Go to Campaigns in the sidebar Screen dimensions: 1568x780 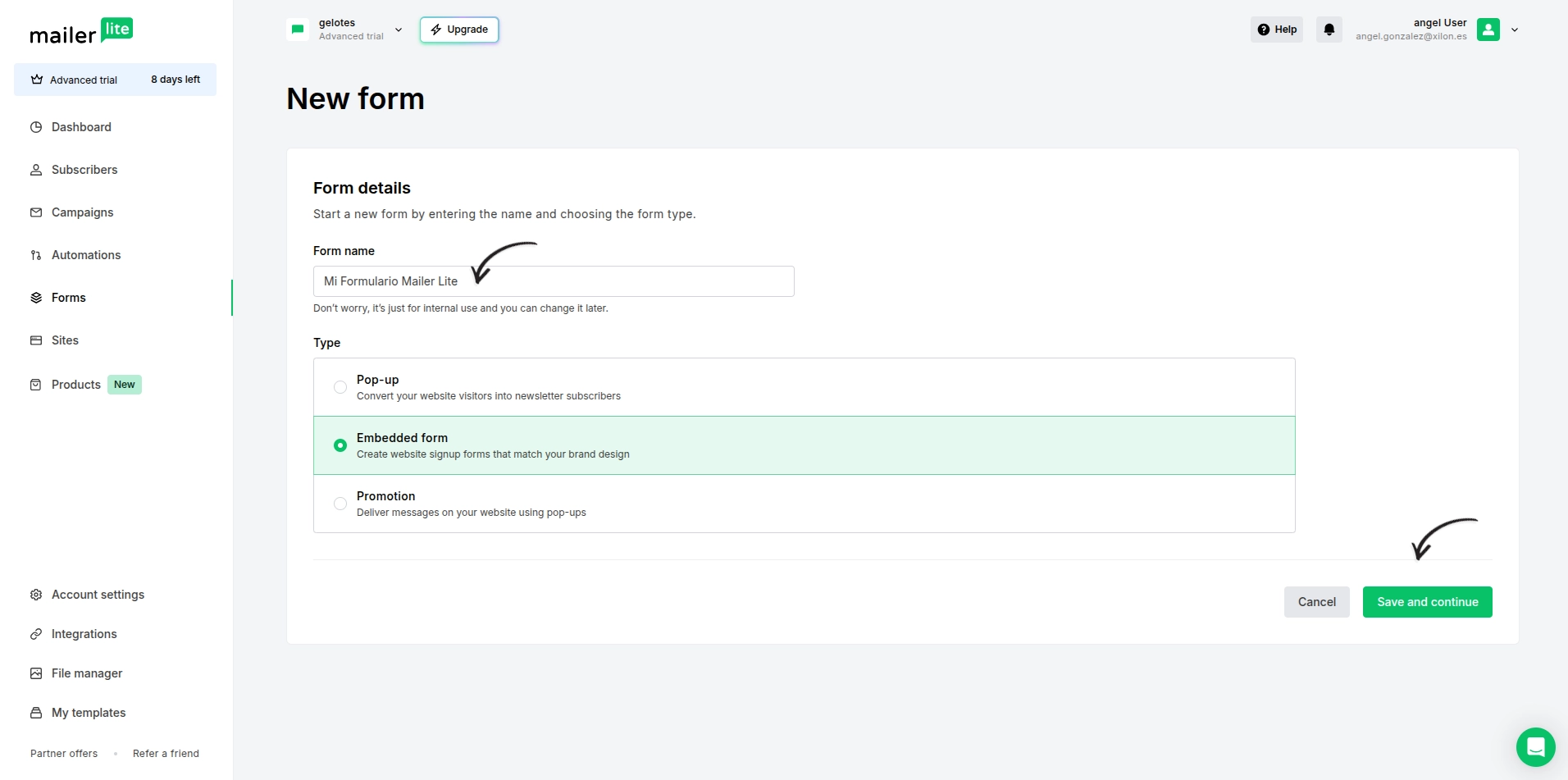82,212
